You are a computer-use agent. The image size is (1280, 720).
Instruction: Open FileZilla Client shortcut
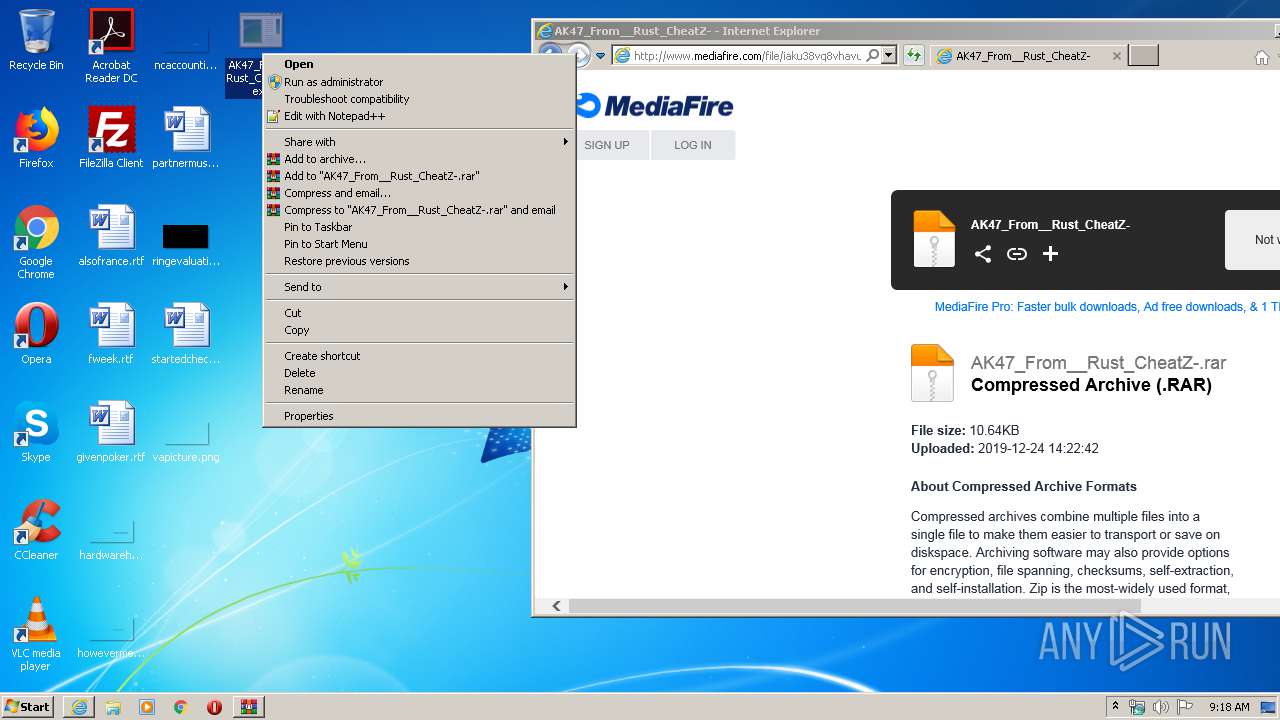[111, 138]
